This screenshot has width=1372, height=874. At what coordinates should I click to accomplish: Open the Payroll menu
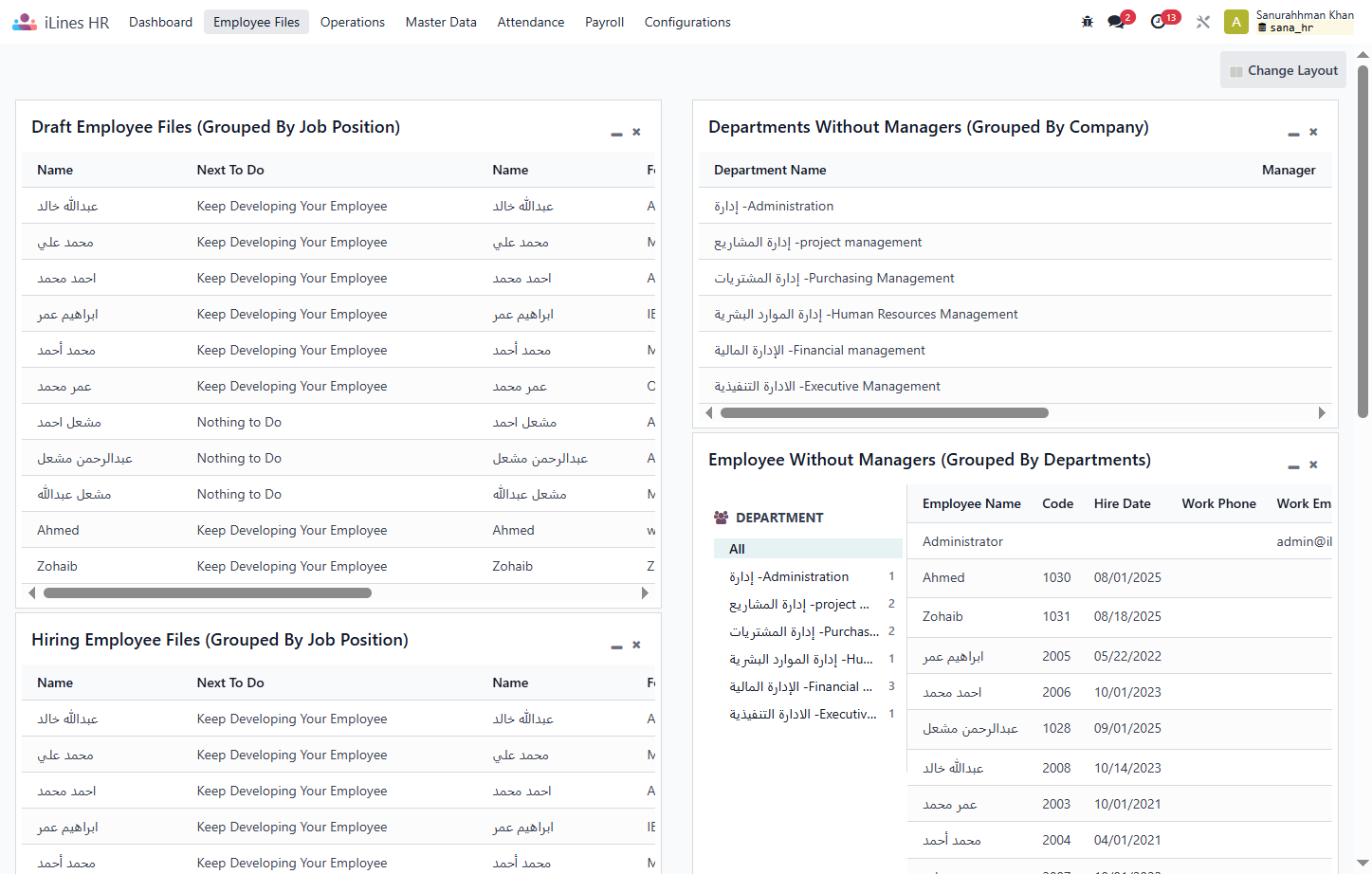pyautogui.click(x=604, y=22)
